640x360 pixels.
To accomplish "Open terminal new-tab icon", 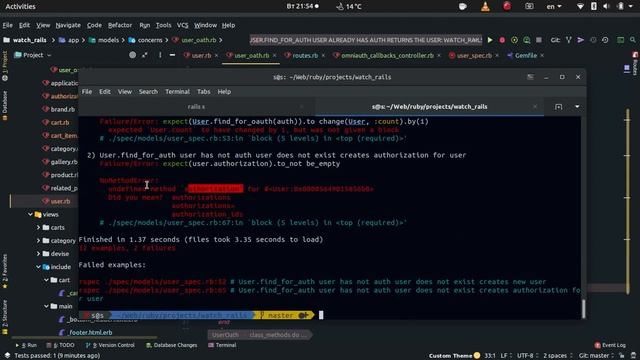I will (558, 107).
